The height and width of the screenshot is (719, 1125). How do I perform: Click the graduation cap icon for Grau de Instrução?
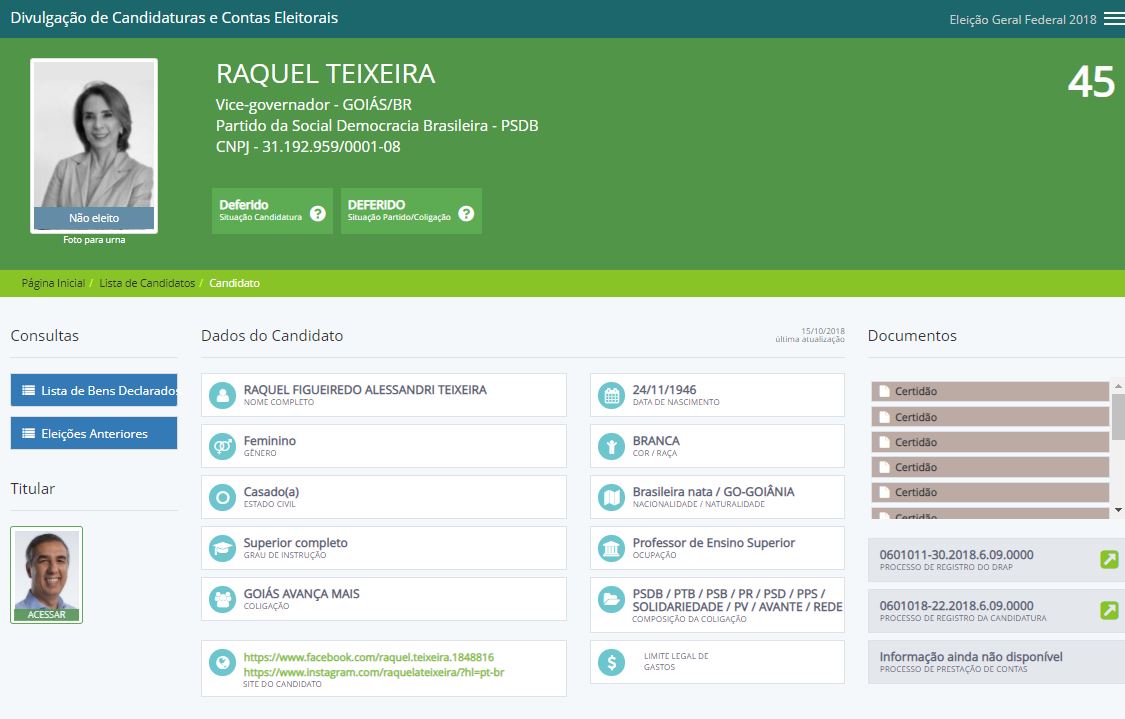(x=222, y=548)
